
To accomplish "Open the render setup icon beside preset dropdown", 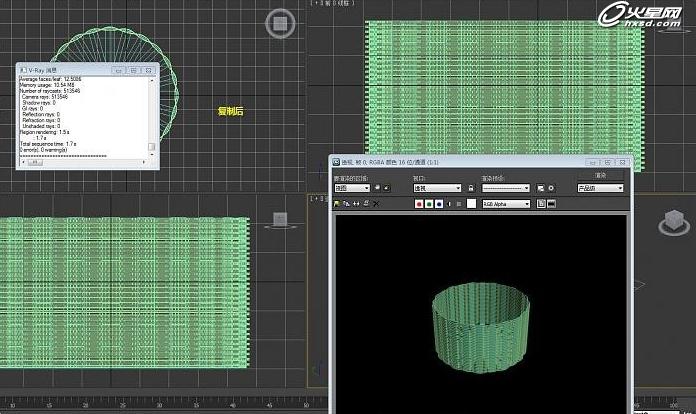I will pyautogui.click(x=540, y=187).
